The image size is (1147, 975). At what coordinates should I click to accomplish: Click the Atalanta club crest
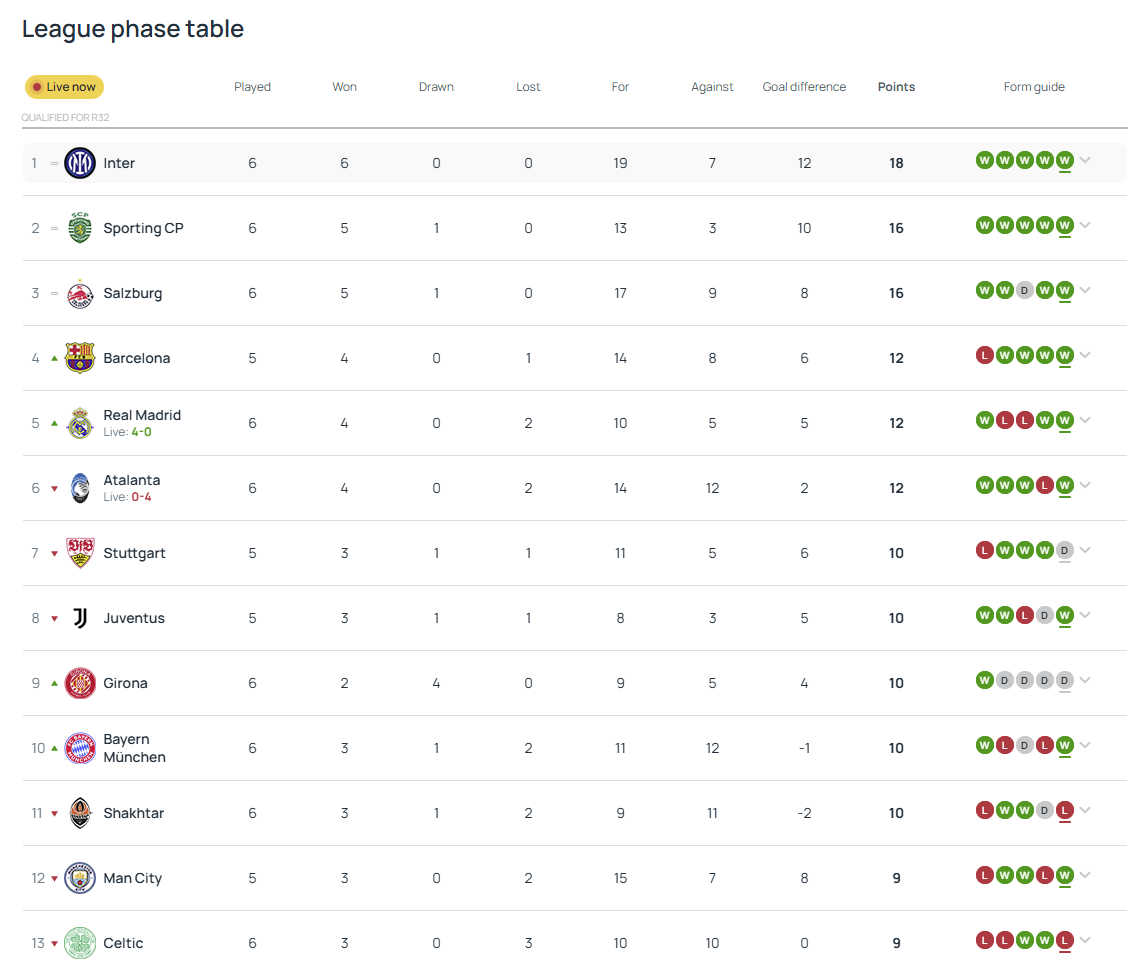click(x=80, y=488)
